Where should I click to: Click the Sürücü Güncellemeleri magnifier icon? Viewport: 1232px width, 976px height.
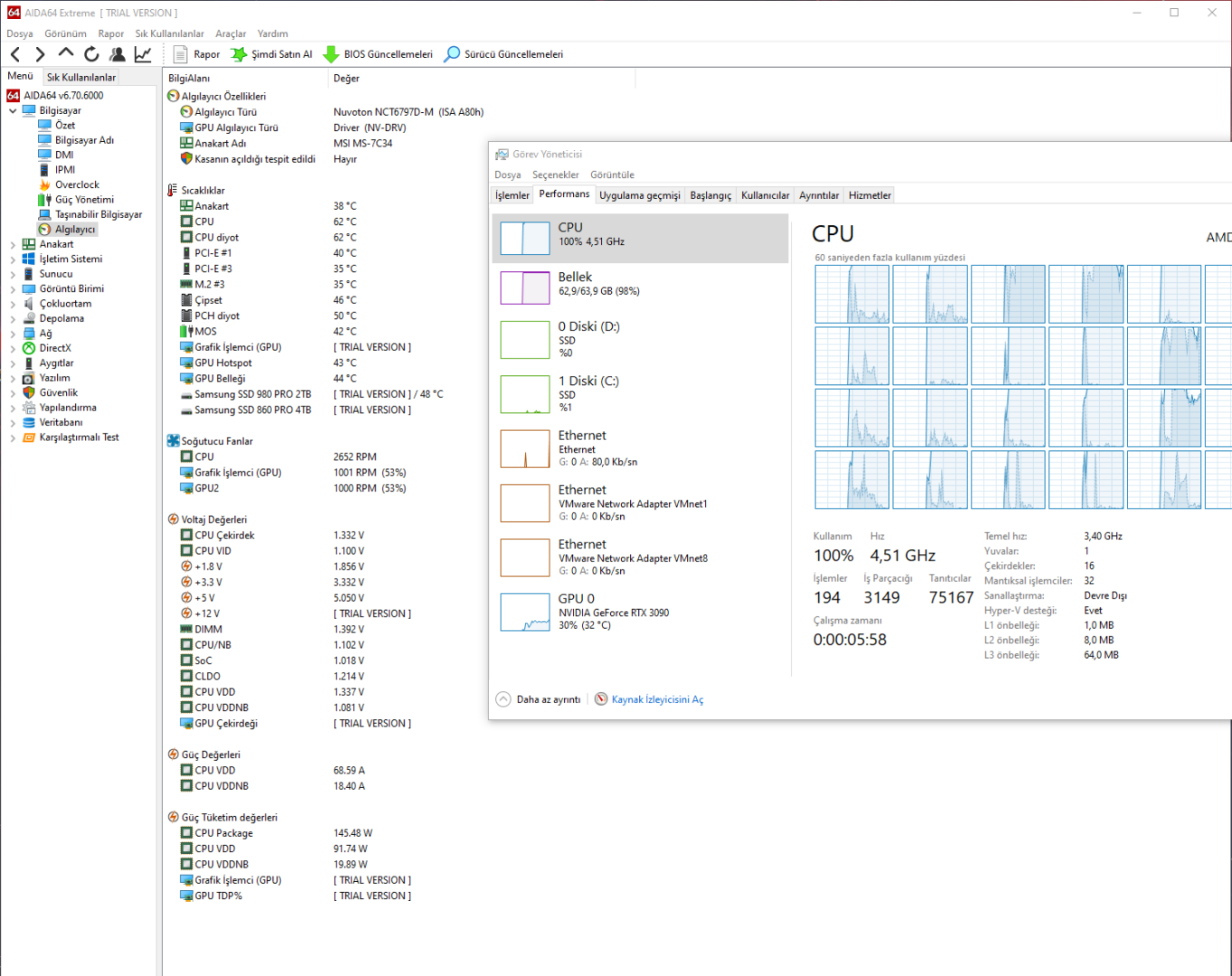click(x=452, y=54)
